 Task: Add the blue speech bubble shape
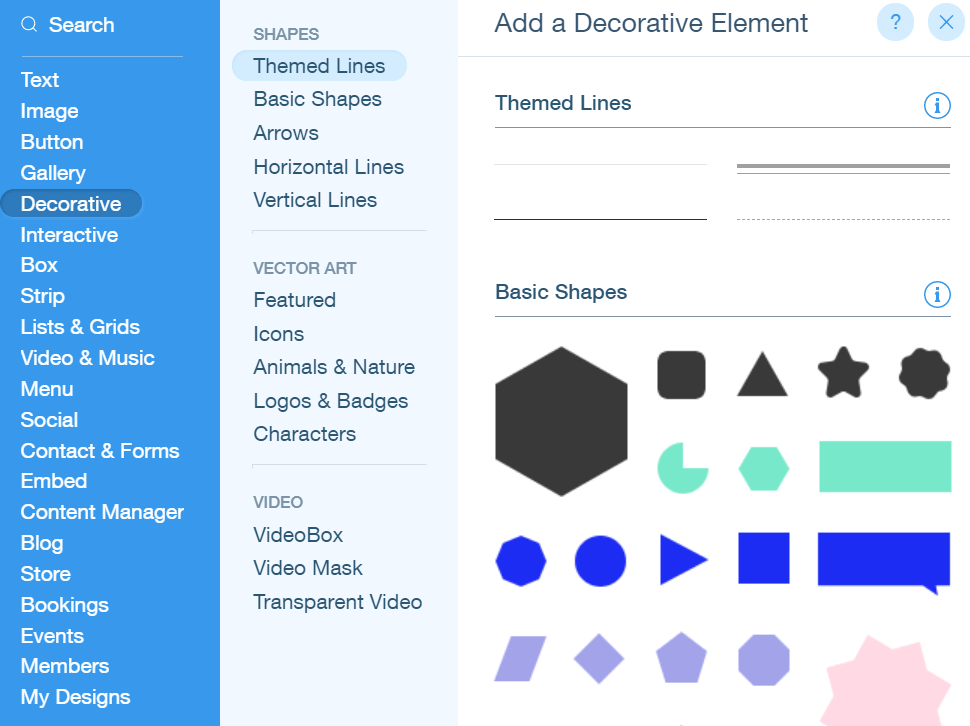tap(883, 562)
